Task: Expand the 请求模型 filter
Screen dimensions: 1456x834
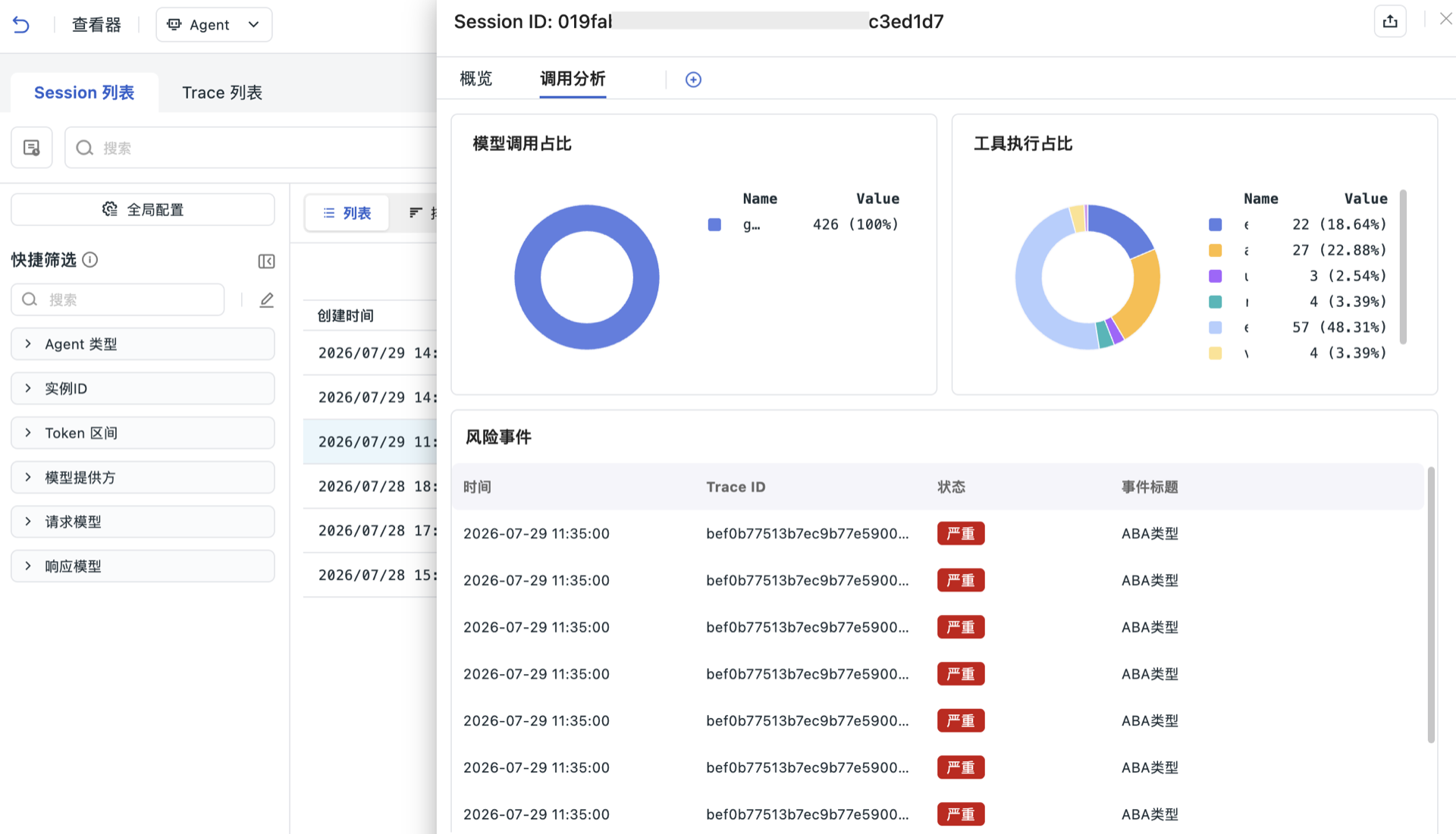Action: point(143,522)
